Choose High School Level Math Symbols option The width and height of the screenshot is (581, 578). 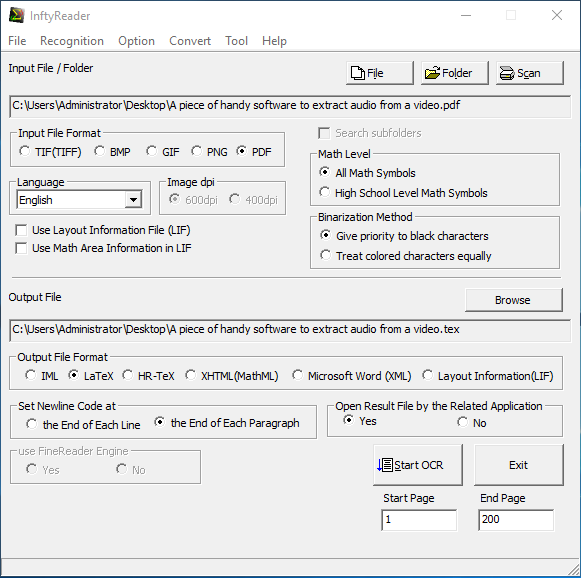(325, 192)
